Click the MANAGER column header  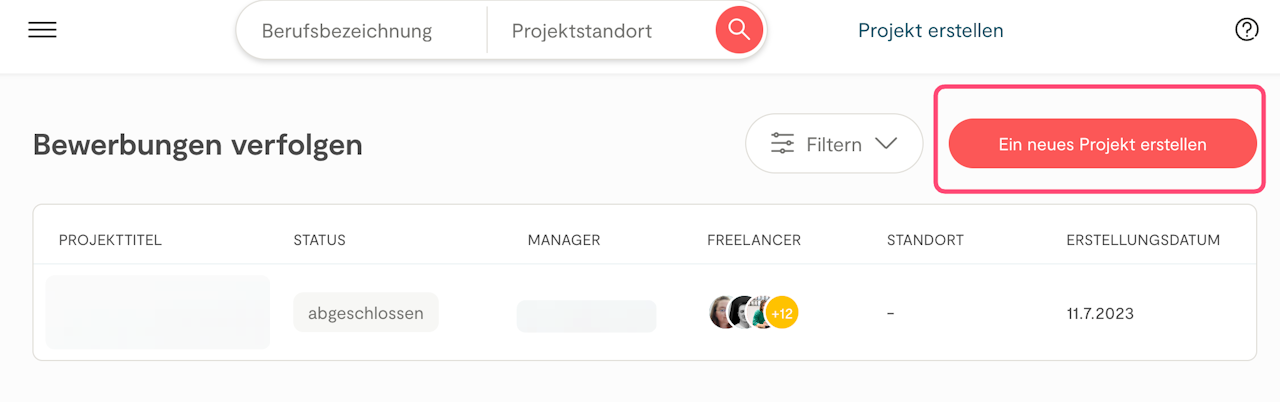tap(564, 240)
